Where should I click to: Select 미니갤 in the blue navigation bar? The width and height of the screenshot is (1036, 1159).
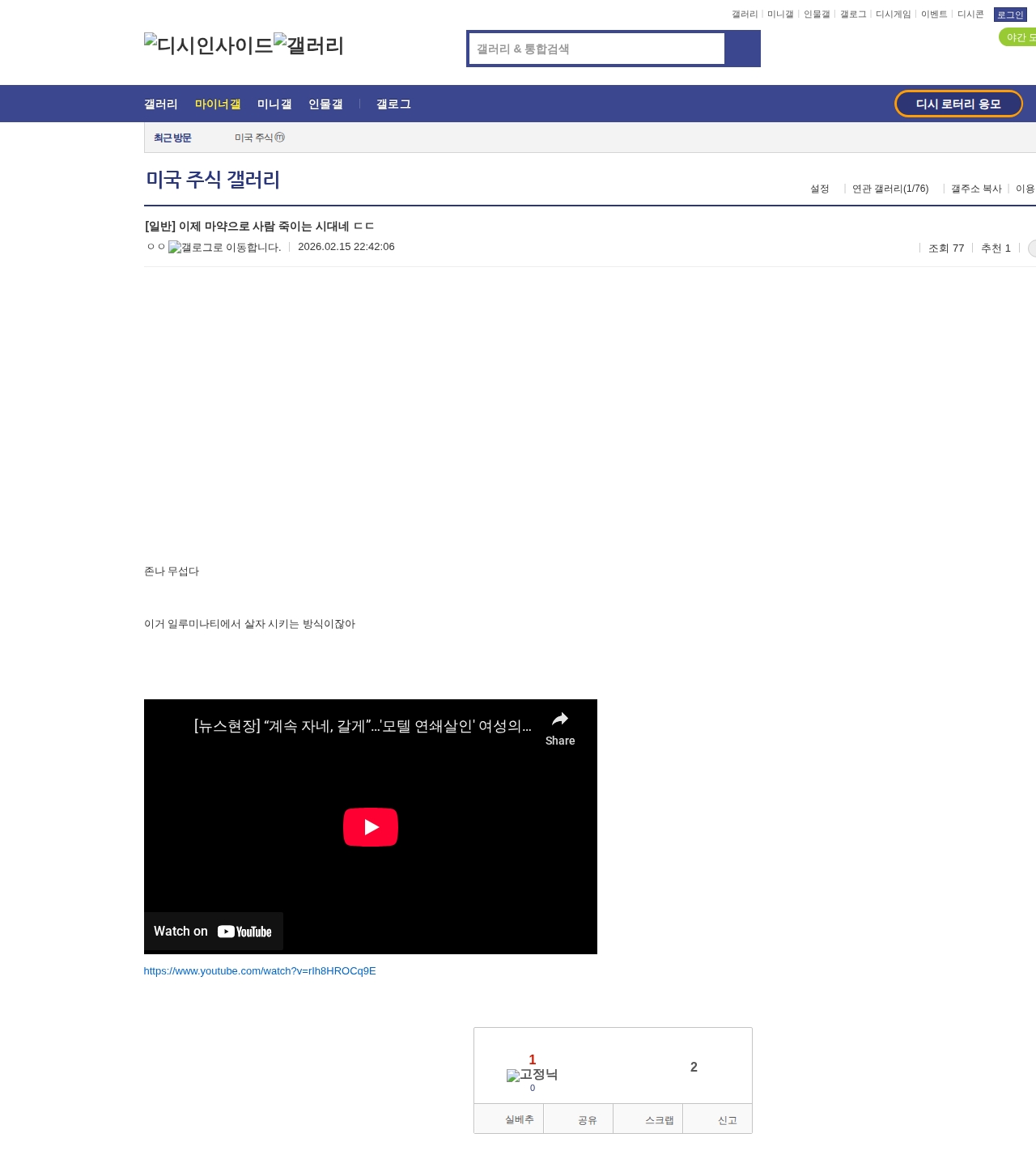274,104
